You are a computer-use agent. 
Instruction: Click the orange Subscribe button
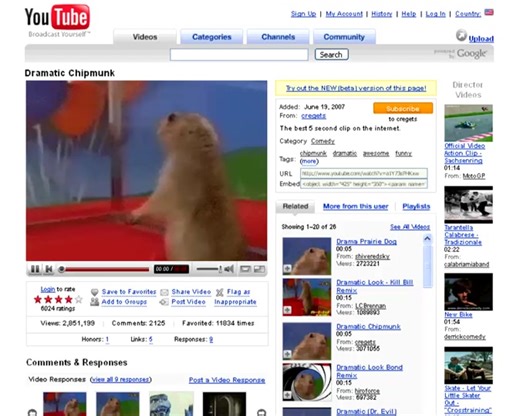pyautogui.click(x=403, y=108)
